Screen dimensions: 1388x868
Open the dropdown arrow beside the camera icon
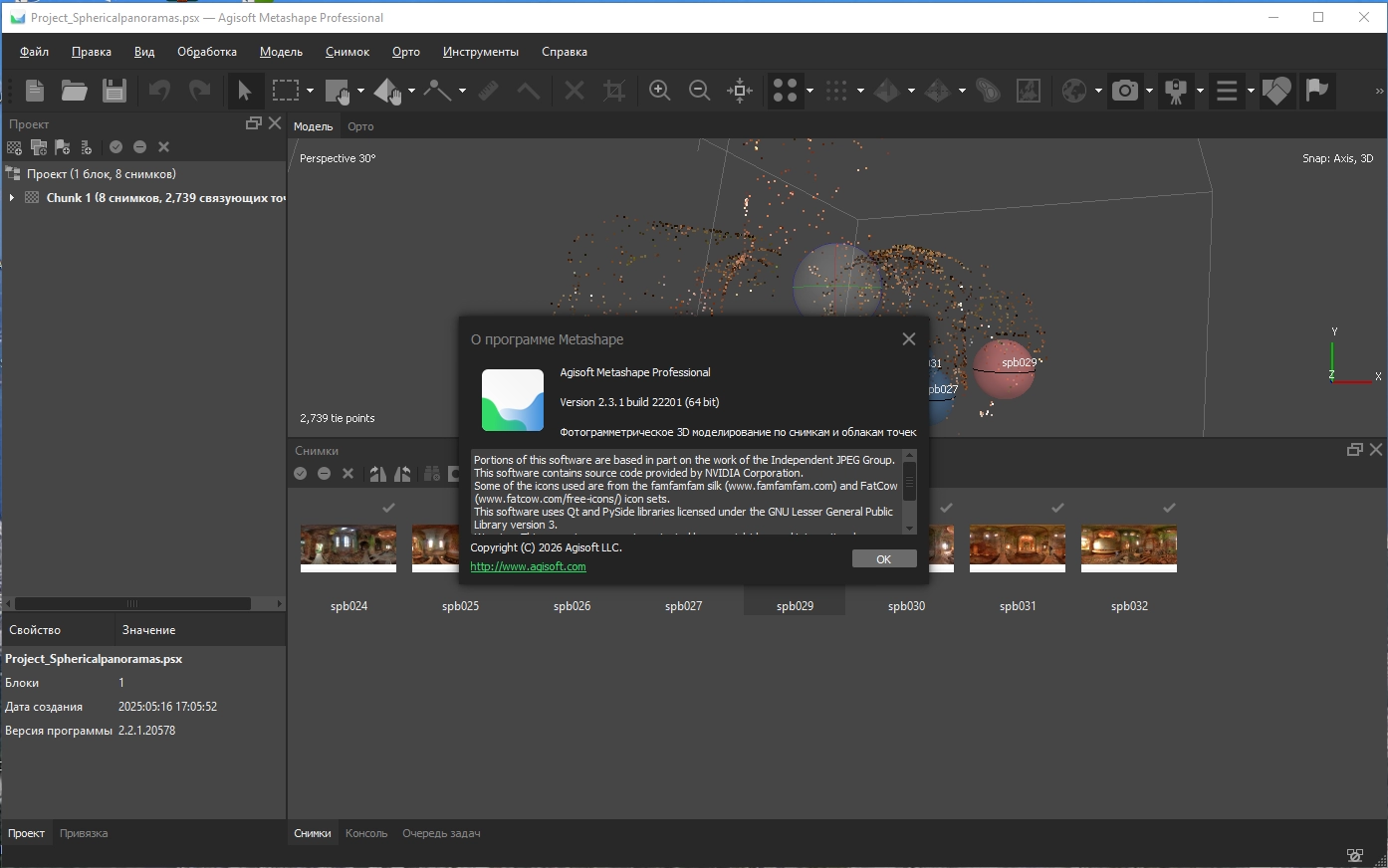(x=1149, y=92)
